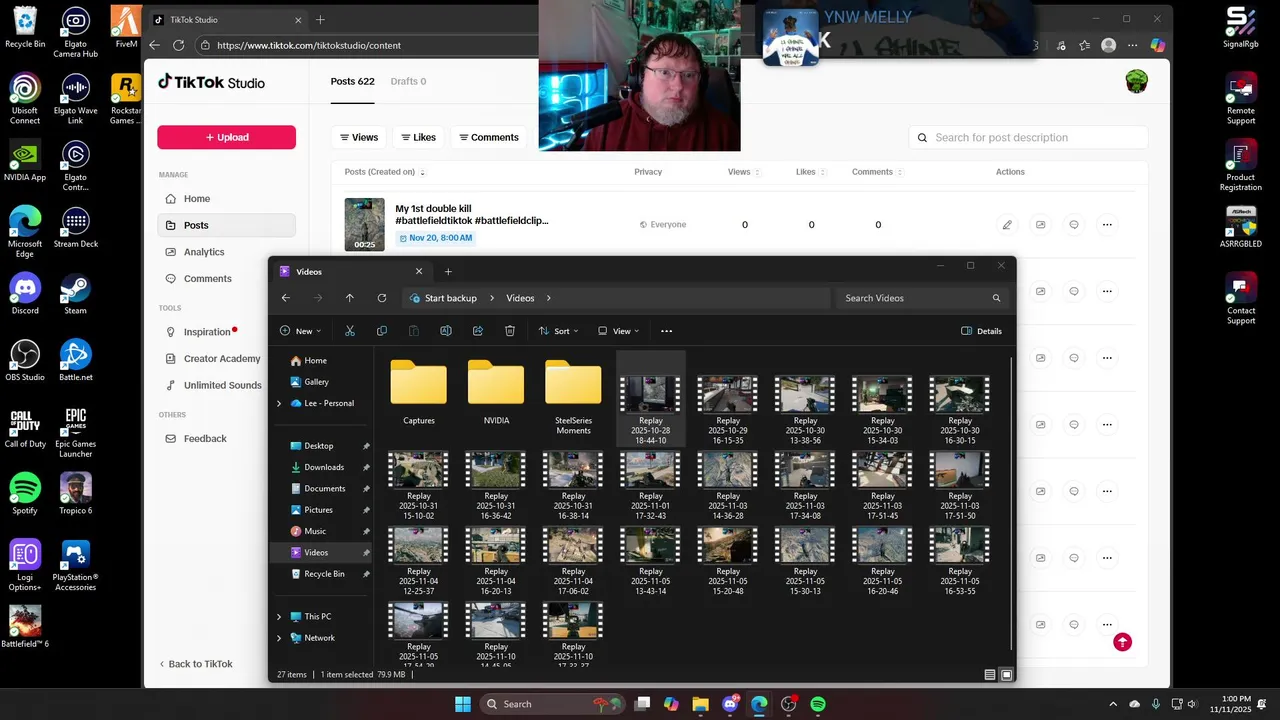Switch to details list view in Explorer status bar
The height and width of the screenshot is (720, 1280).
click(990, 675)
